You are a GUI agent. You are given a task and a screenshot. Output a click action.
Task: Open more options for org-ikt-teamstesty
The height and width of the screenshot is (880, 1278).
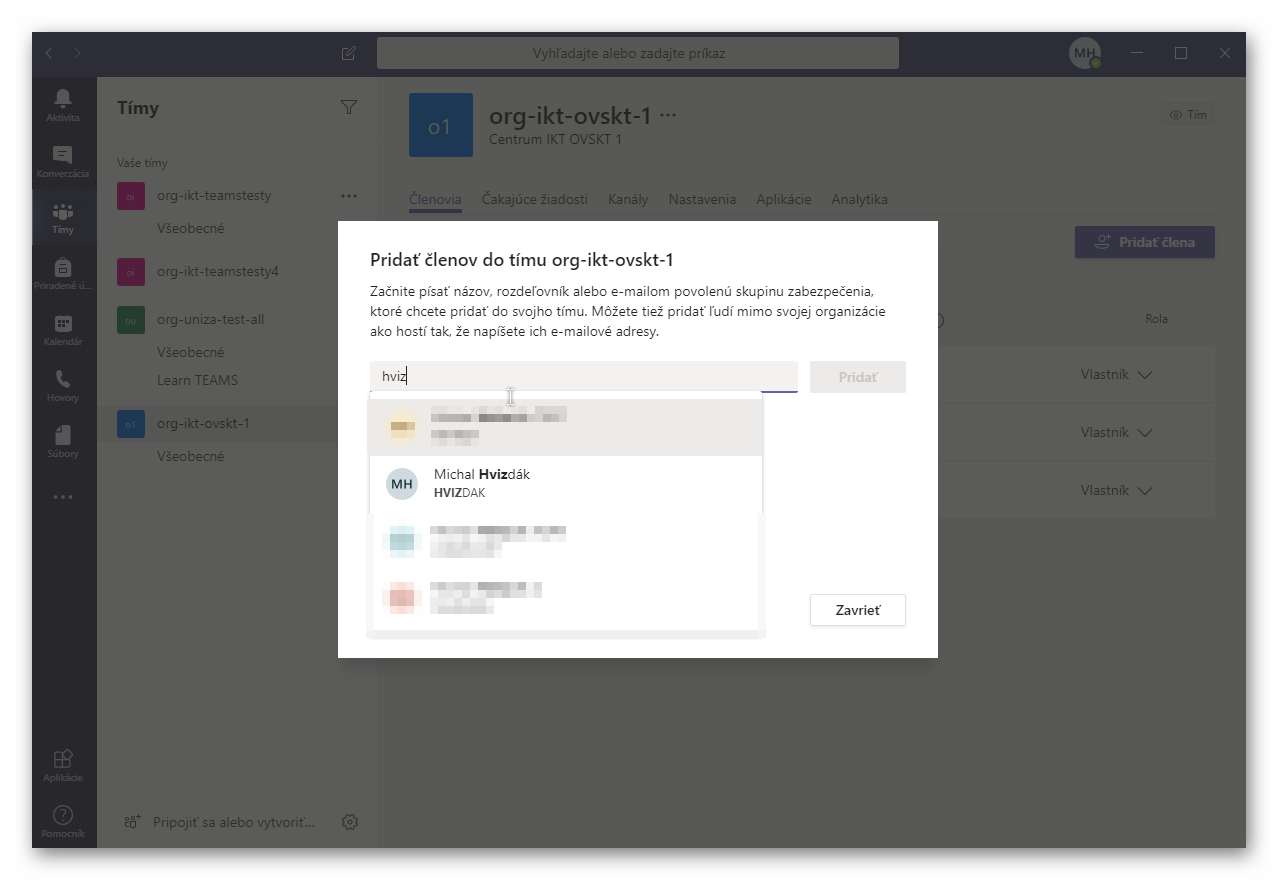[349, 196]
